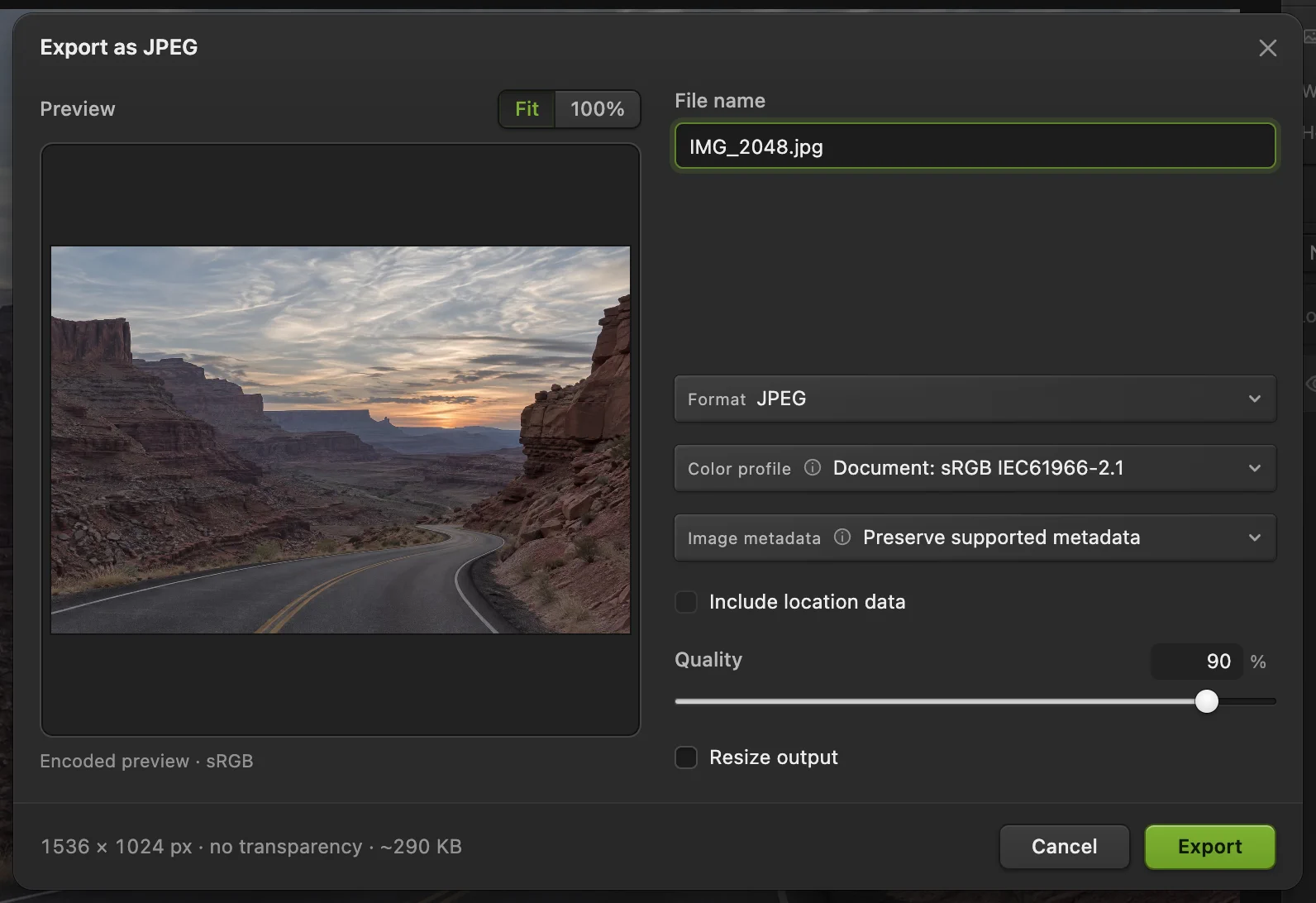Close the Export as JPEG dialog
This screenshot has height=903, width=1316.
point(1267,48)
